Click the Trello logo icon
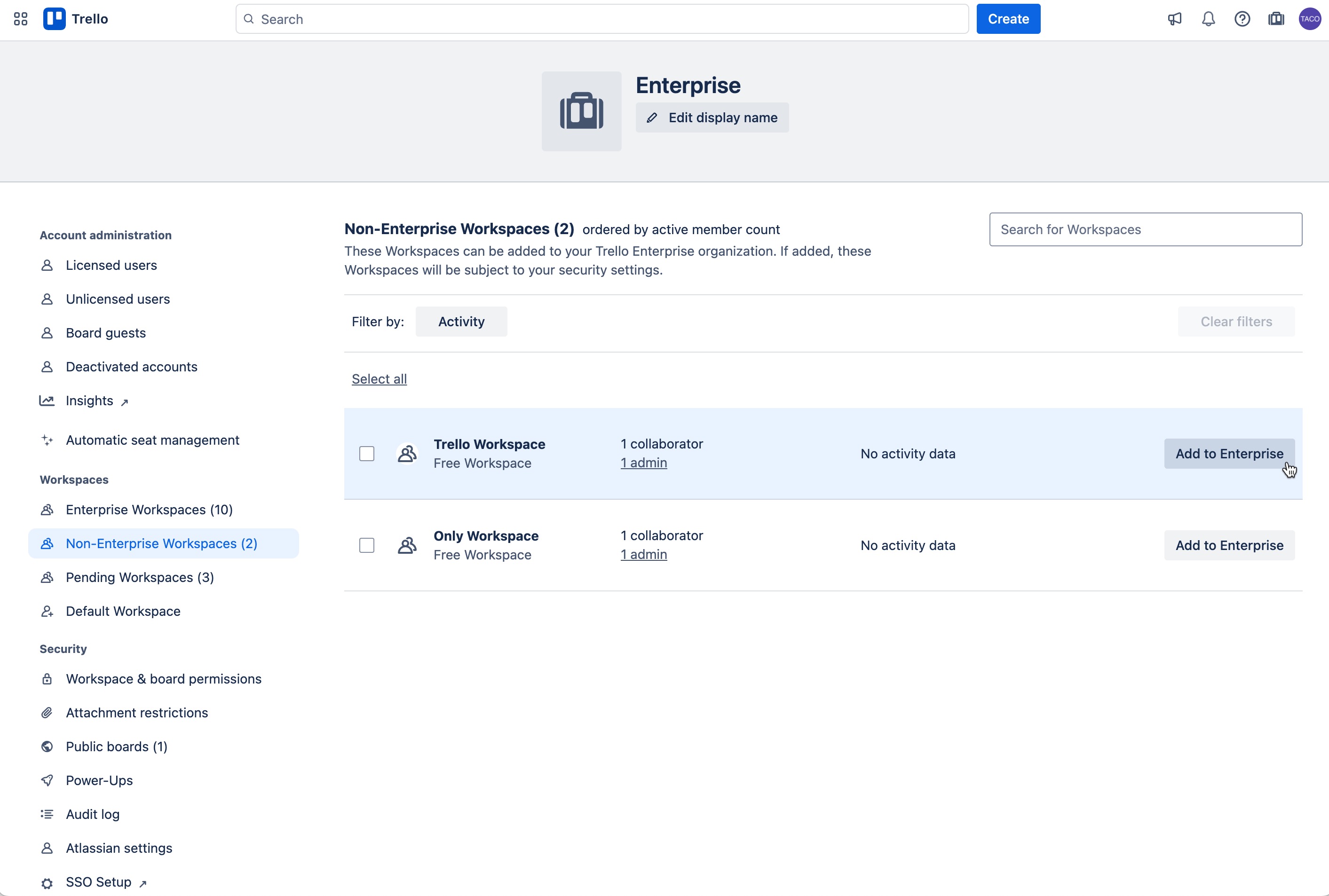1329x896 pixels. coord(54,19)
